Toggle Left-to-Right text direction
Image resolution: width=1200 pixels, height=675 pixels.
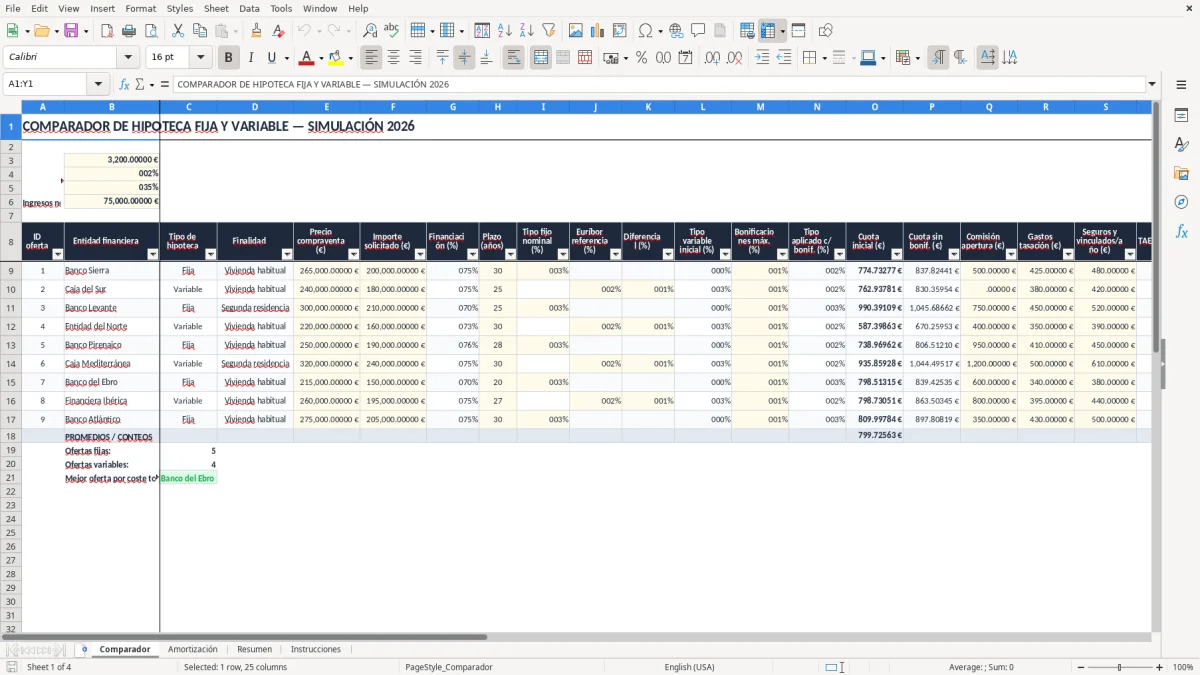[938, 58]
